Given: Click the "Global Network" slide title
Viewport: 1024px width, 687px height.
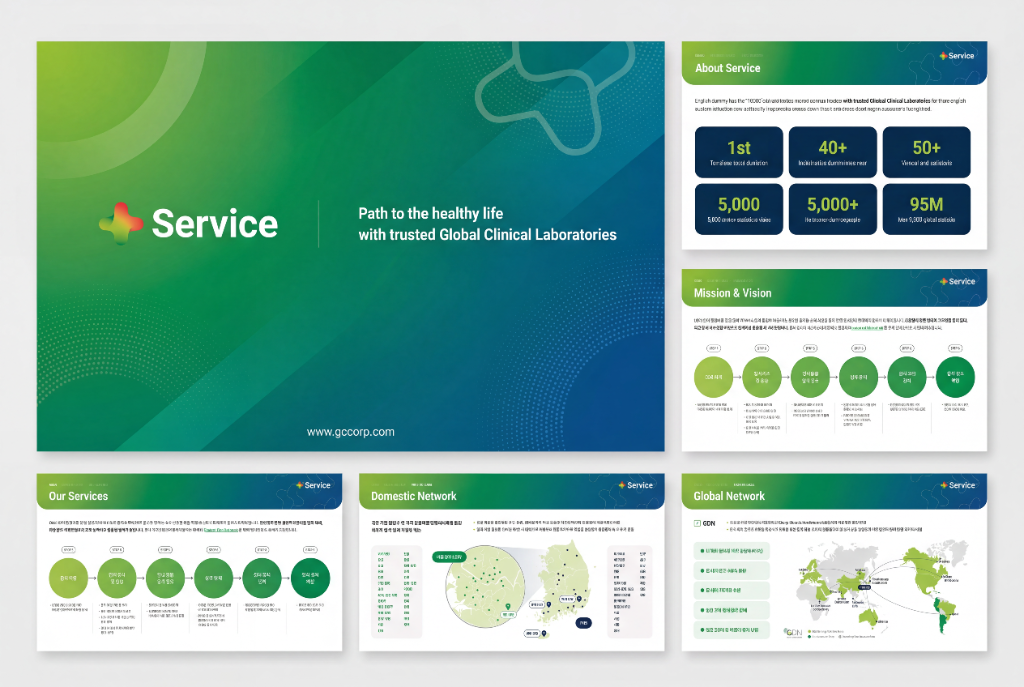Looking at the screenshot, I should 729,496.
